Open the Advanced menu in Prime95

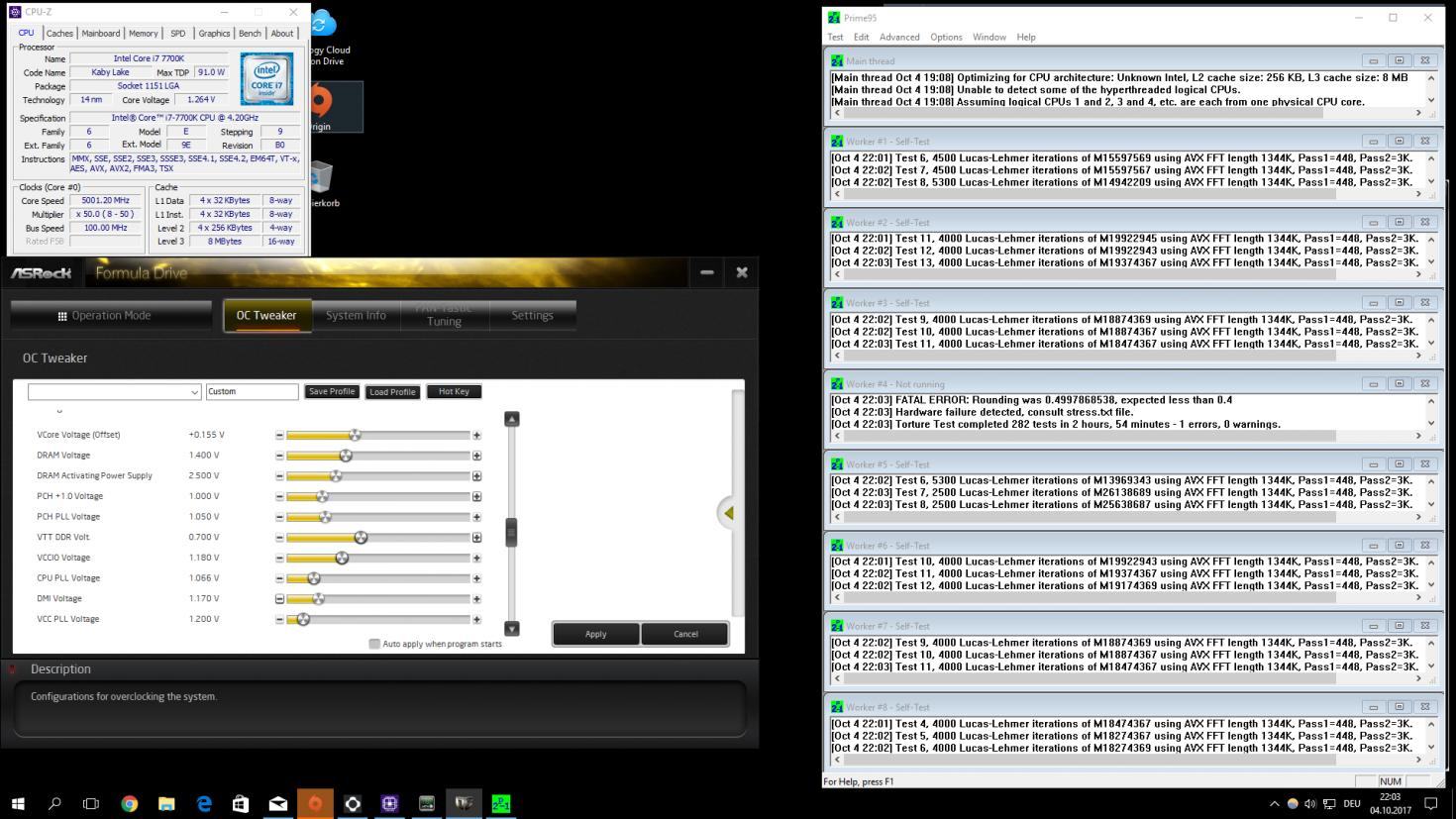tap(899, 37)
